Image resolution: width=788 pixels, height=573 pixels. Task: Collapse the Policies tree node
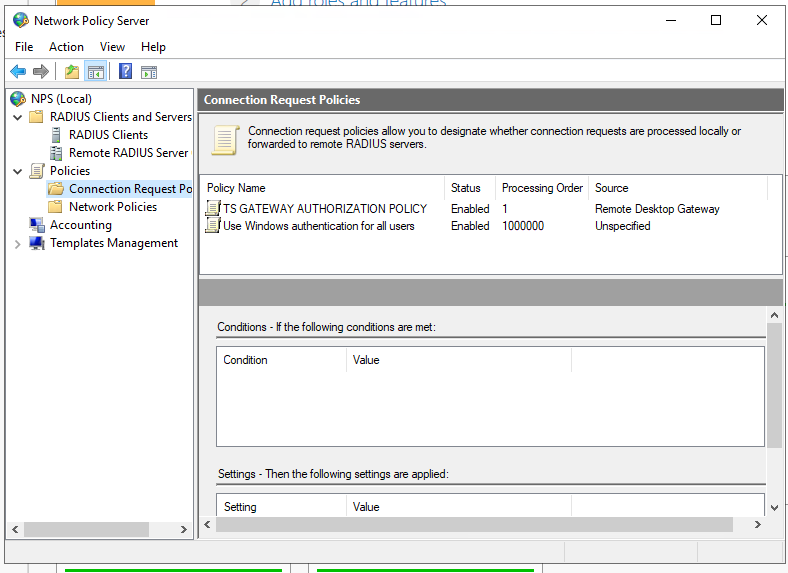pos(18,171)
